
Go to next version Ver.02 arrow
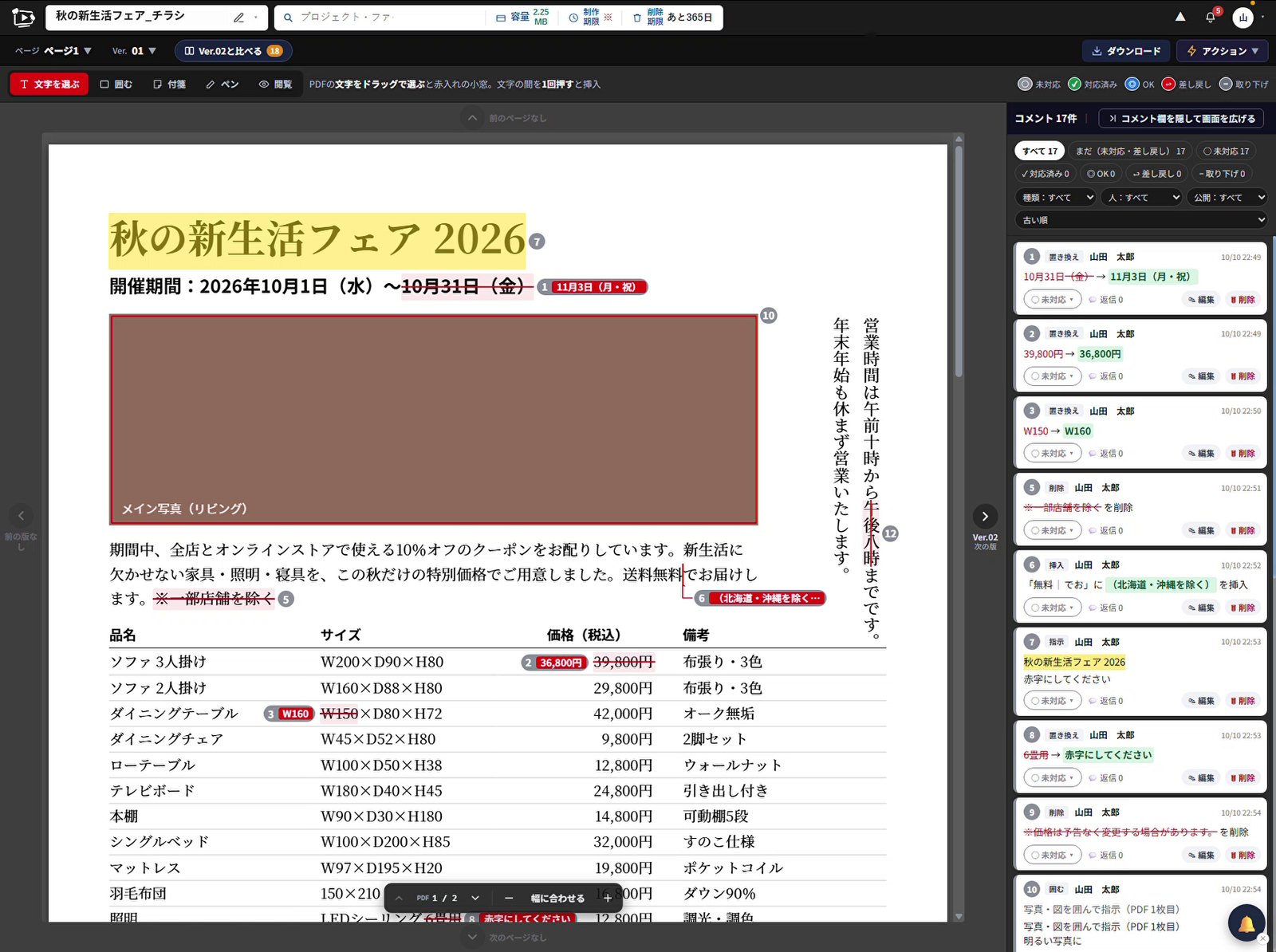(985, 517)
